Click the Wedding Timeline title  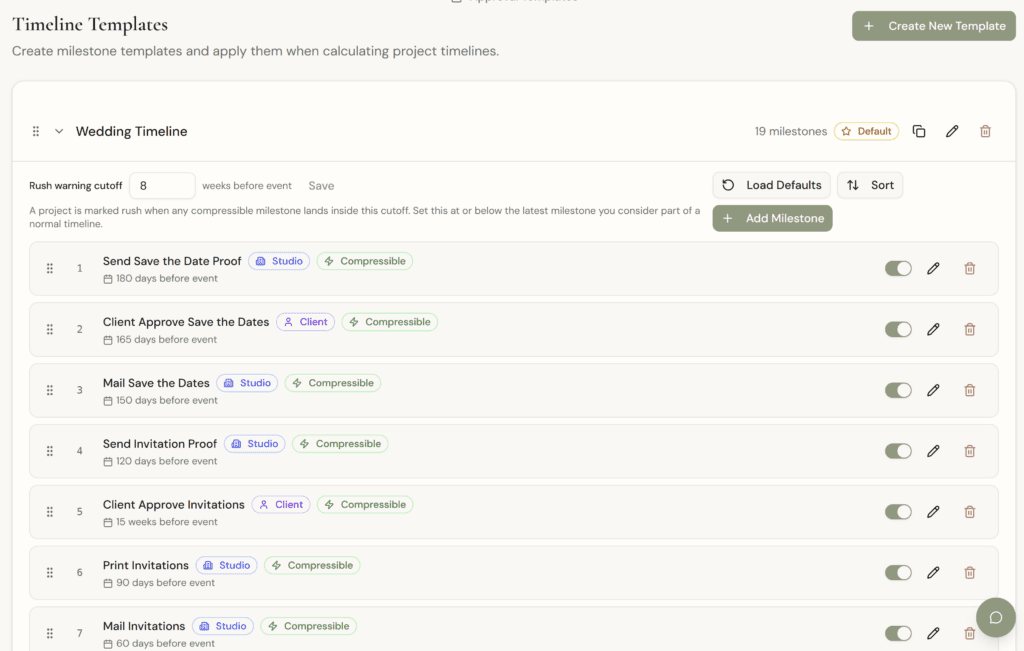131,131
